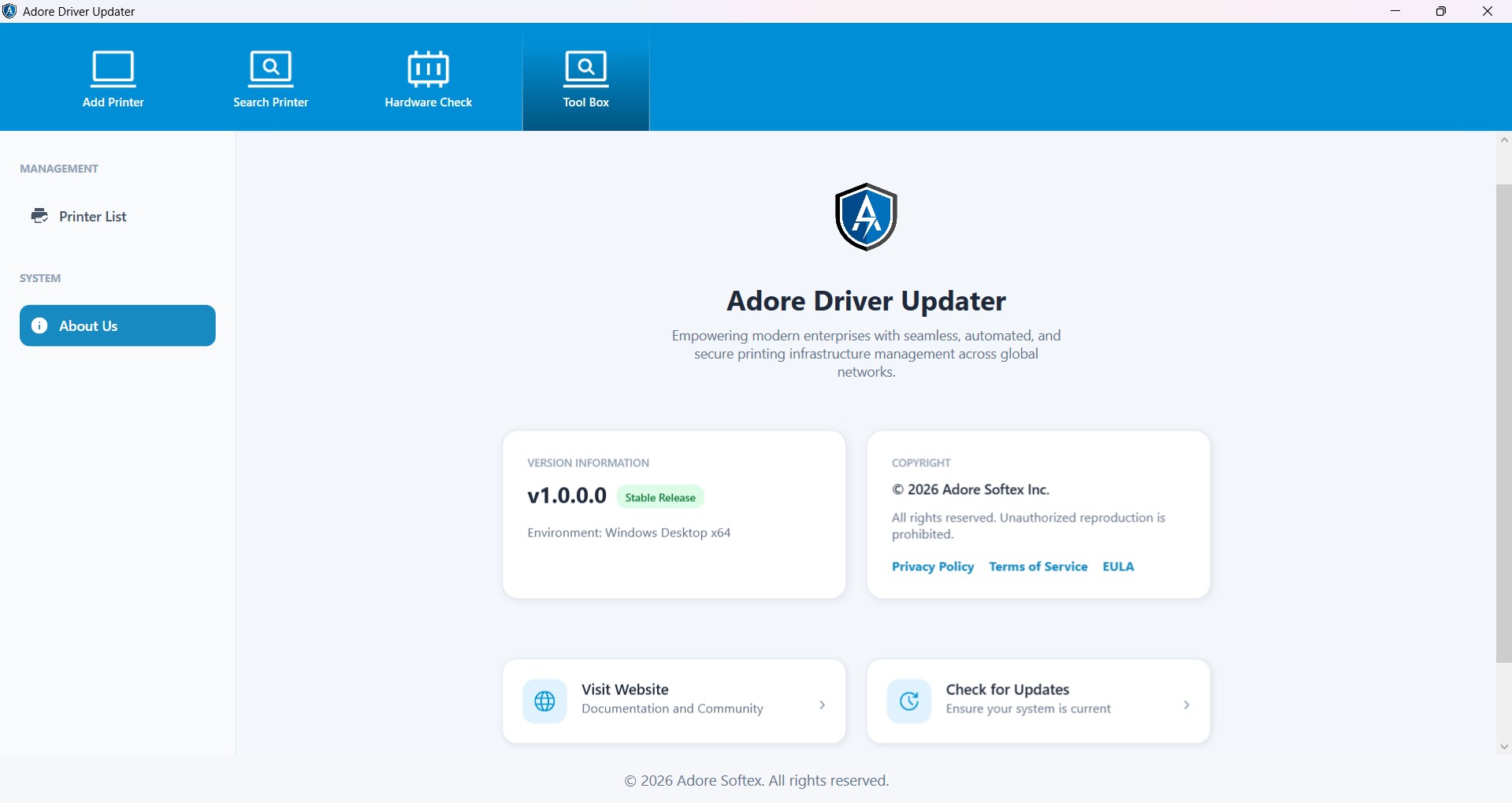The height and width of the screenshot is (803, 1512).
Task: Click the Search Printer label
Action: (271, 102)
